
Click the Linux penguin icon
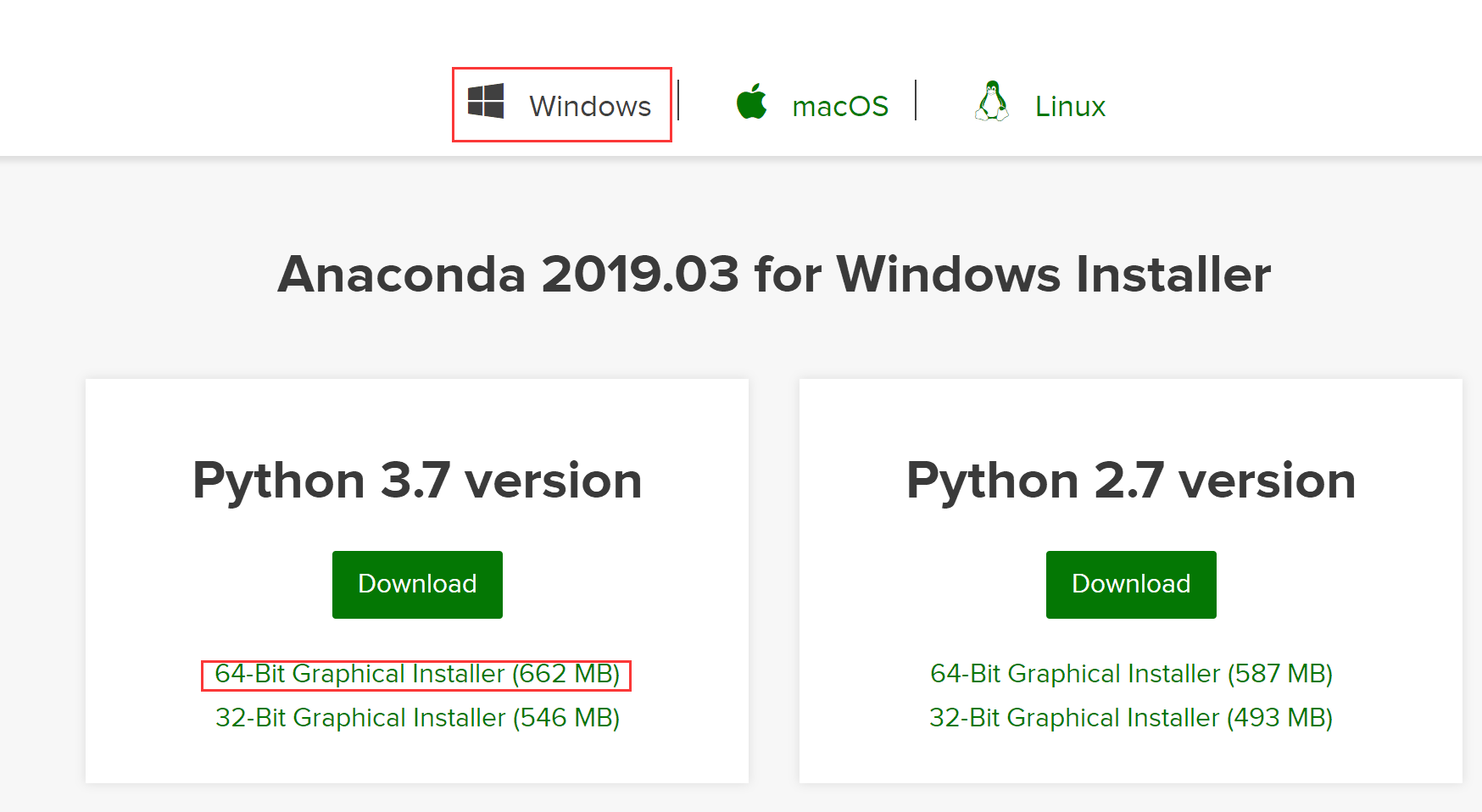pos(992,102)
